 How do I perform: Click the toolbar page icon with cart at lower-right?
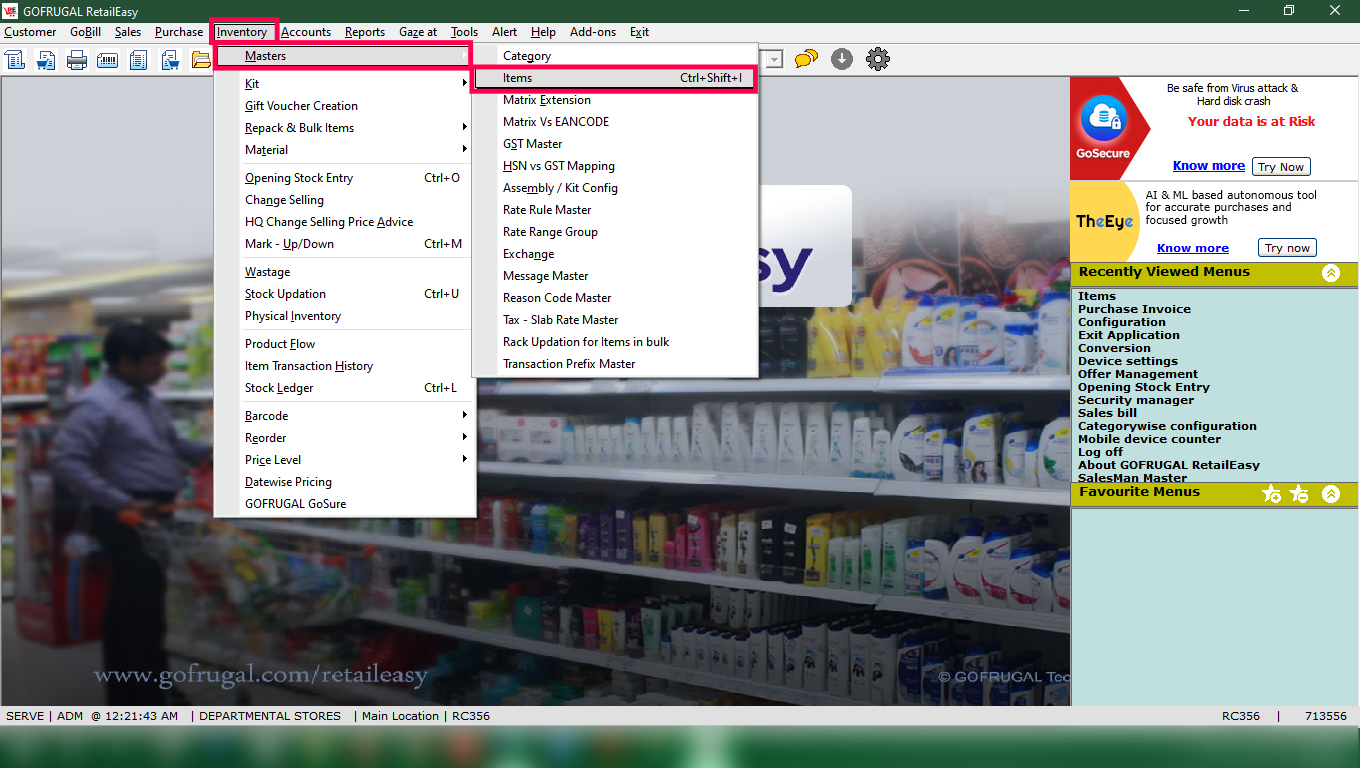click(x=170, y=60)
